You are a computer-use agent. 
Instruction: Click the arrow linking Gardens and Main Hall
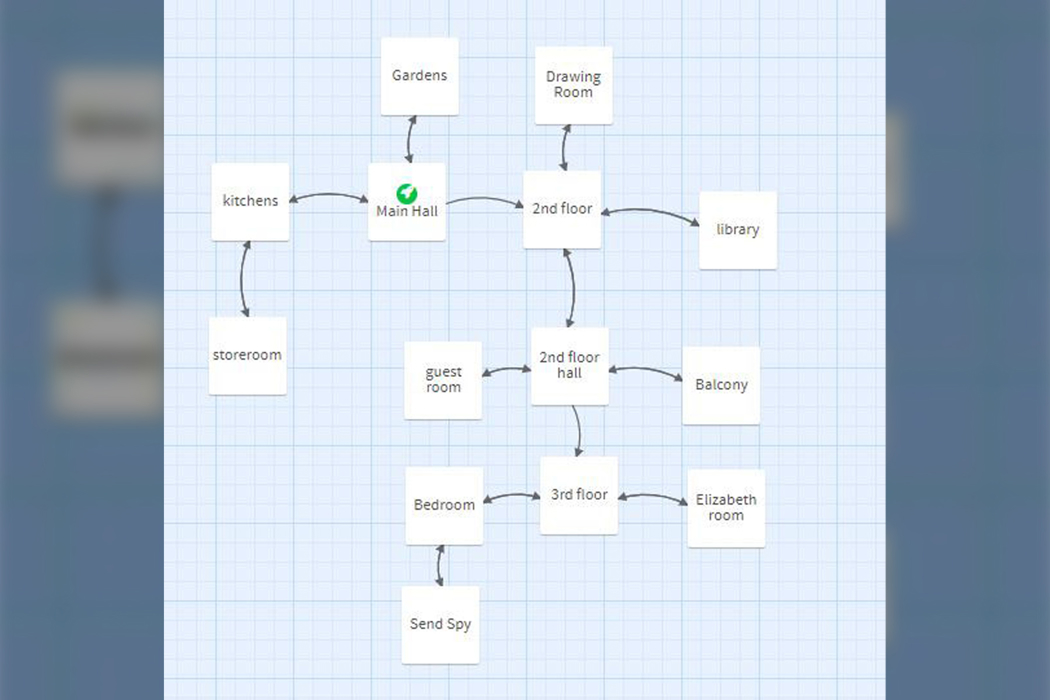point(409,140)
